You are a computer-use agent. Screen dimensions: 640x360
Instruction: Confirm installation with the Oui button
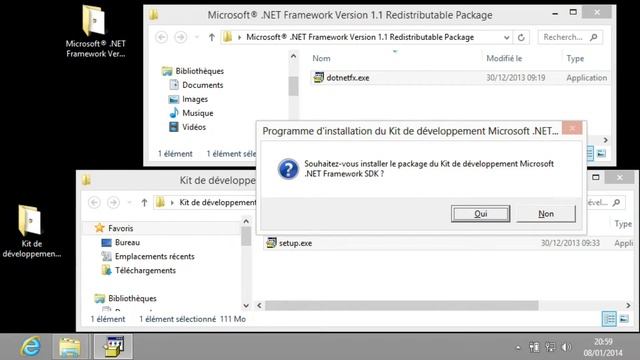480,213
